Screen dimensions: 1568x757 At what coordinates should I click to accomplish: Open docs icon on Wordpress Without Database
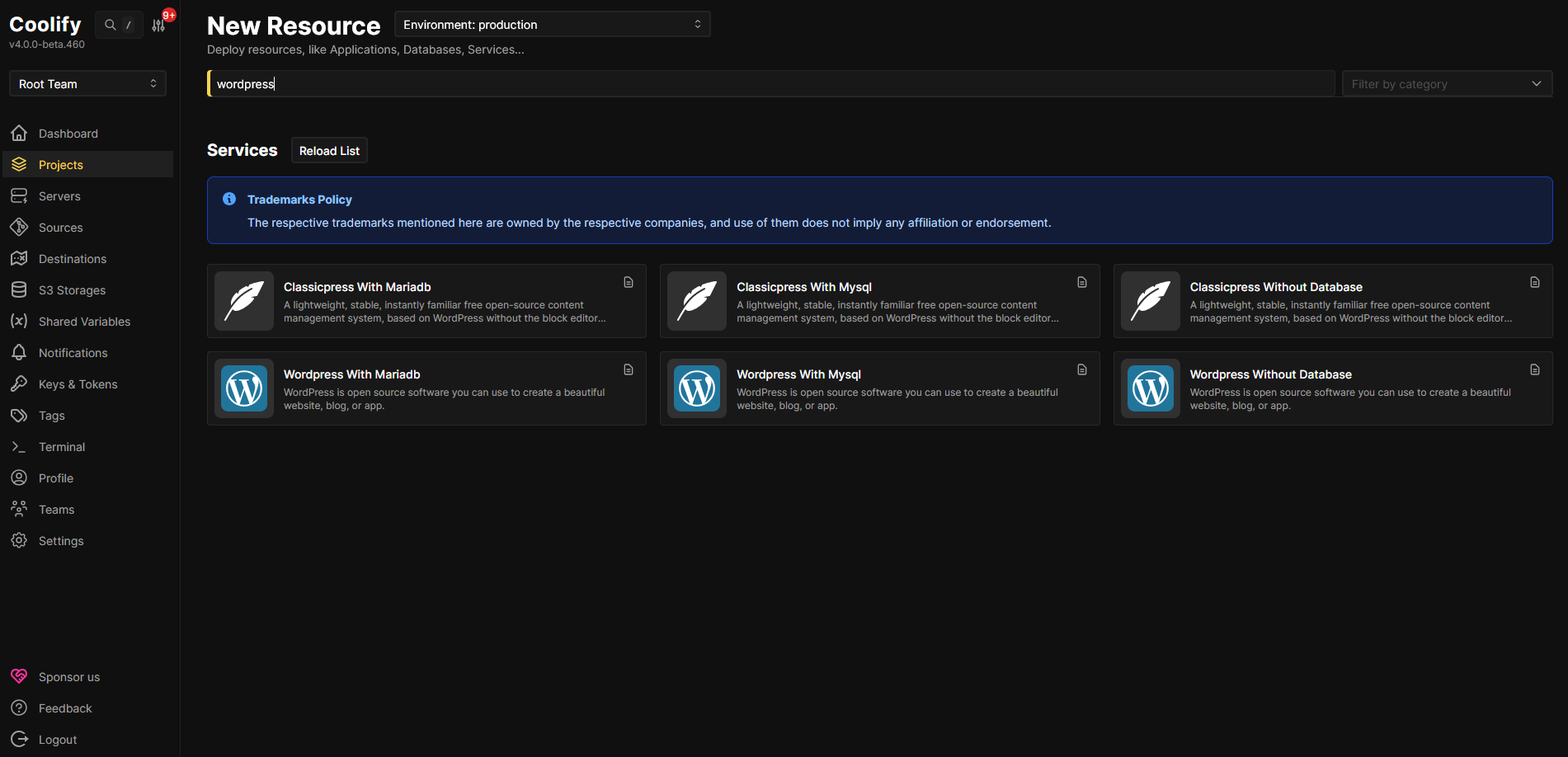pos(1535,369)
